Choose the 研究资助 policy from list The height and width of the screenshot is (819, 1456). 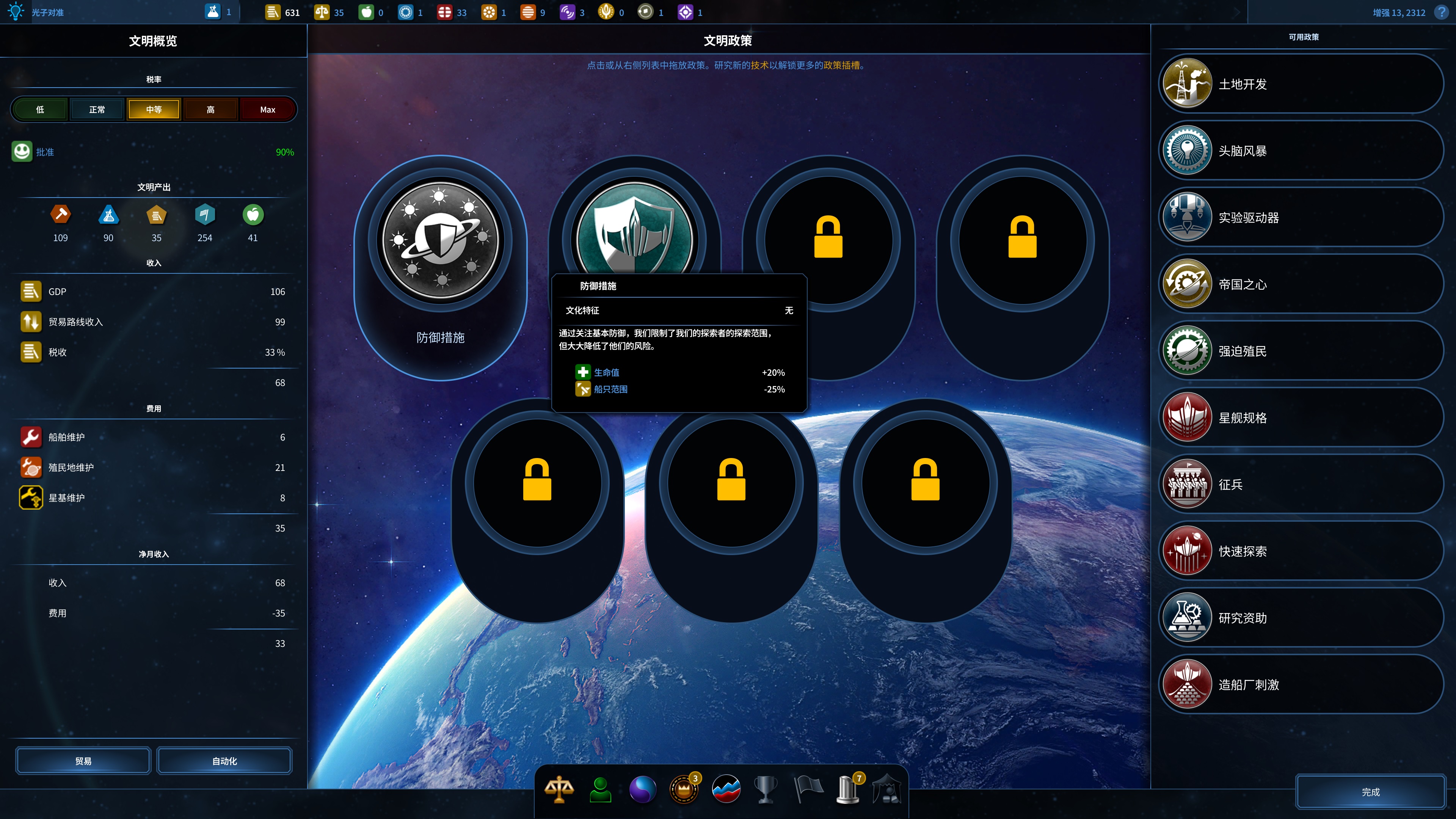click(x=1301, y=618)
